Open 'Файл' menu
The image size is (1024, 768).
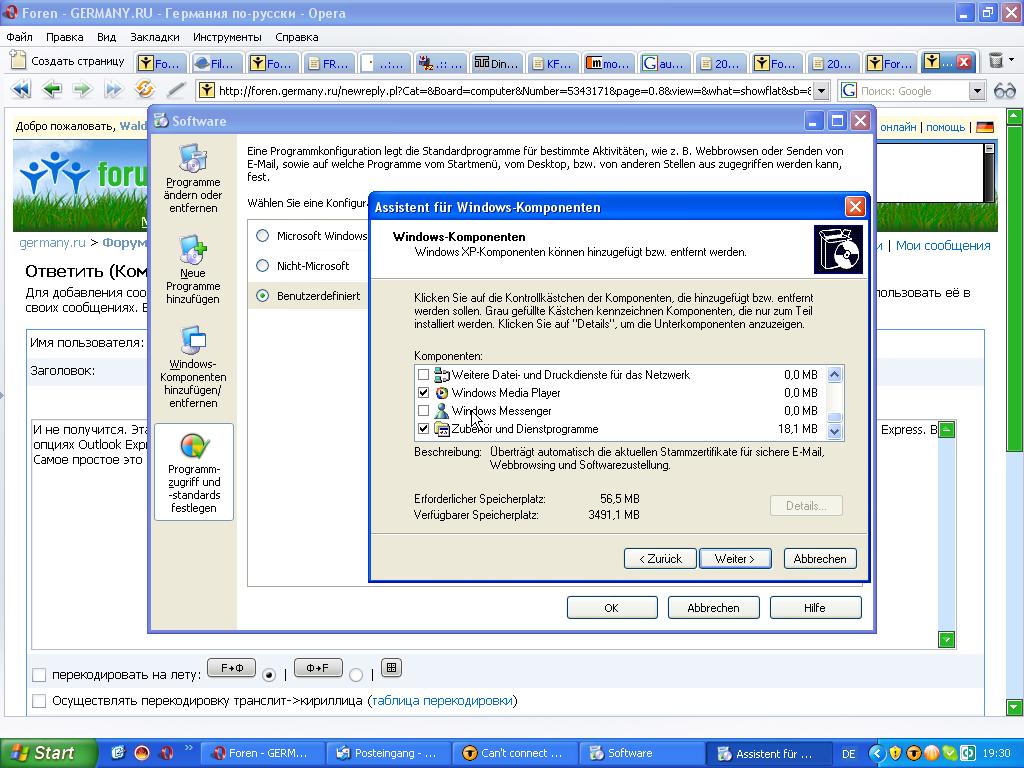pyautogui.click(x=20, y=37)
